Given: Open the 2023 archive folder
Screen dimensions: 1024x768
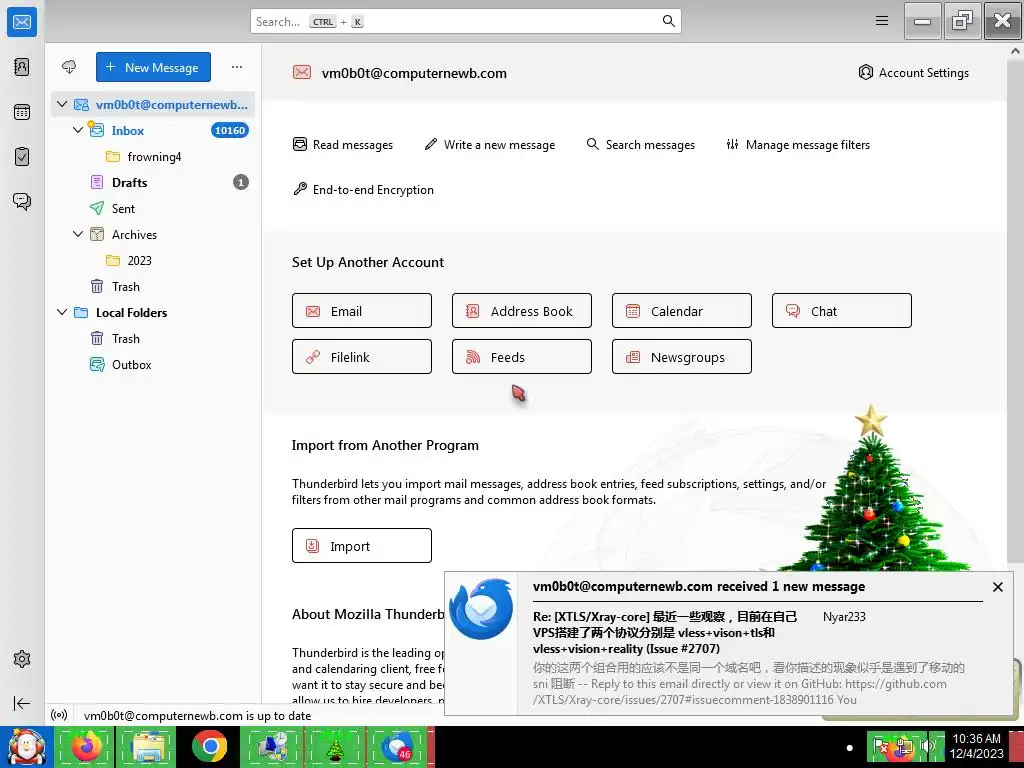Looking at the screenshot, I should coord(153,260).
